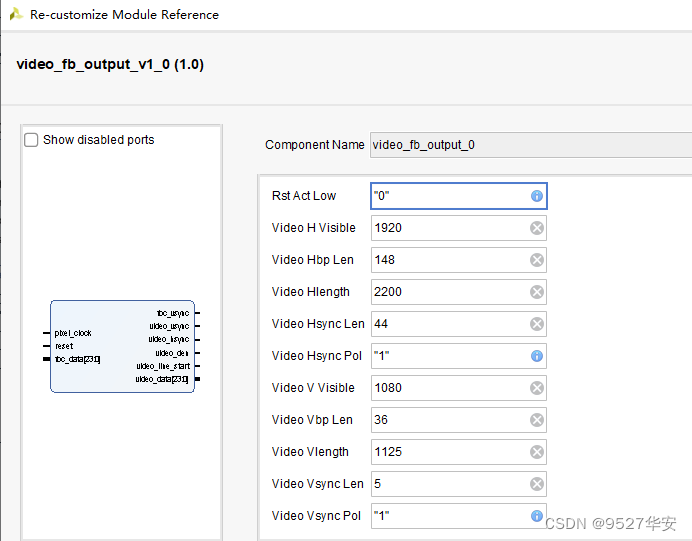
Task: Clear the Video Hlength value
Action: 537,292
